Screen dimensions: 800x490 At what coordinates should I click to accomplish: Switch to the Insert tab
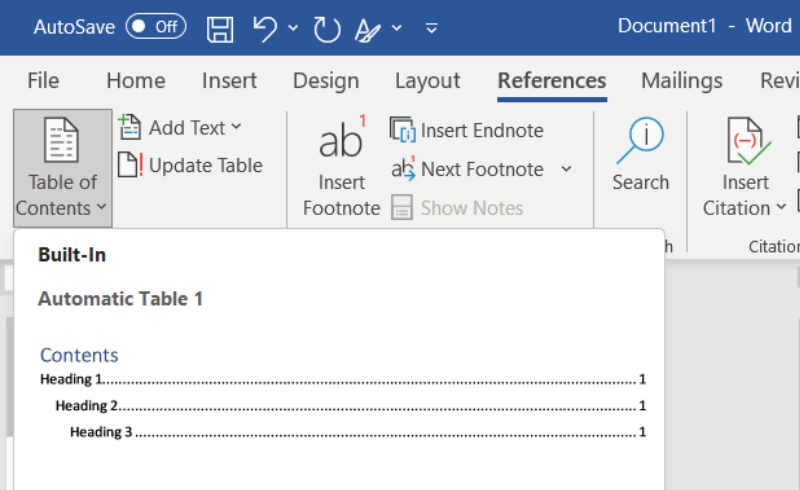(229, 81)
